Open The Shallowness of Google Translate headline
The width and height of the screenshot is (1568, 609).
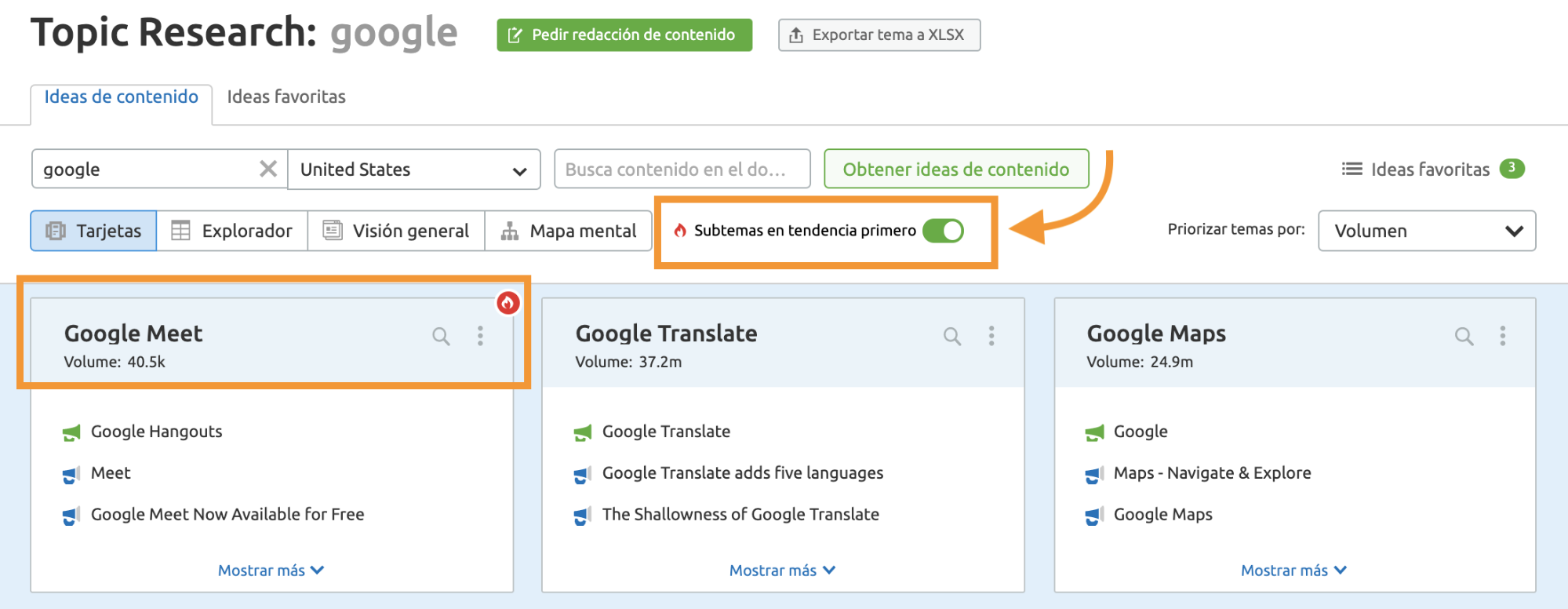(740, 514)
